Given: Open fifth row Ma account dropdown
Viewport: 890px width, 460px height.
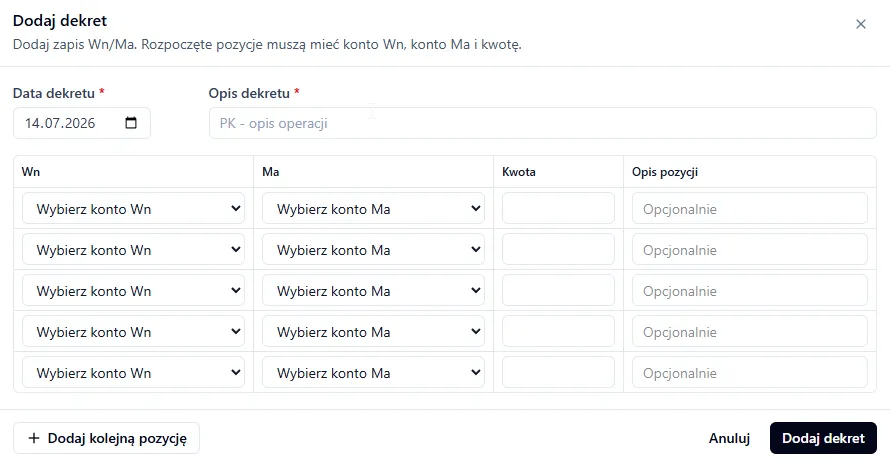Looking at the screenshot, I should 373,372.
